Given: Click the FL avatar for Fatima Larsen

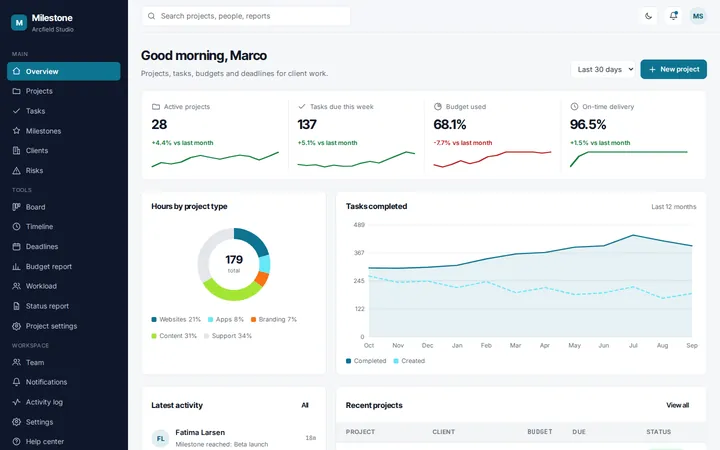Looking at the screenshot, I should [160, 439].
